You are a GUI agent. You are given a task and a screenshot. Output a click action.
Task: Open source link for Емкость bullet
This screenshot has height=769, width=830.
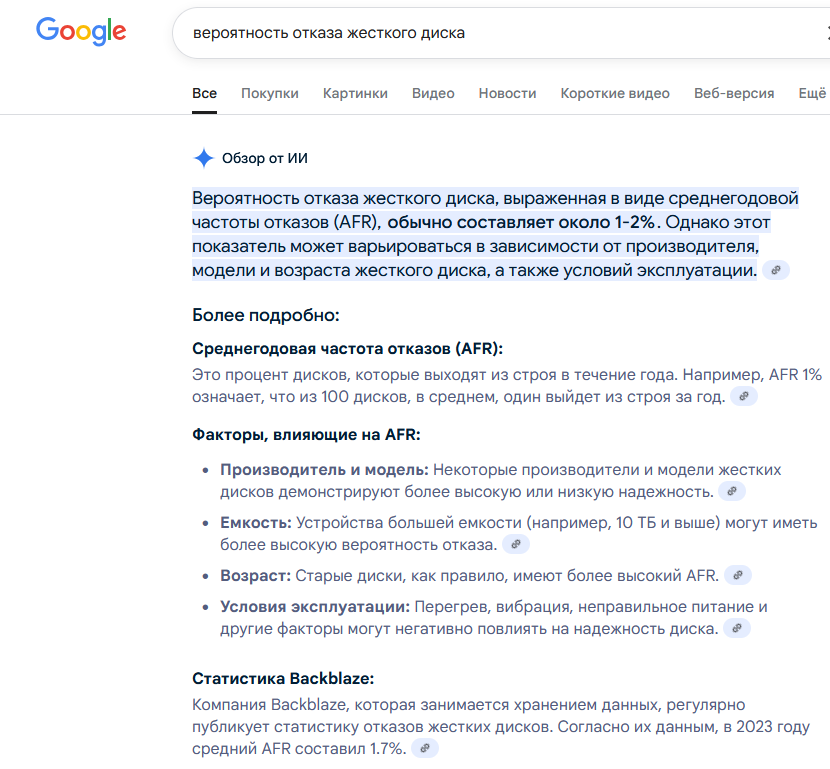pos(516,545)
